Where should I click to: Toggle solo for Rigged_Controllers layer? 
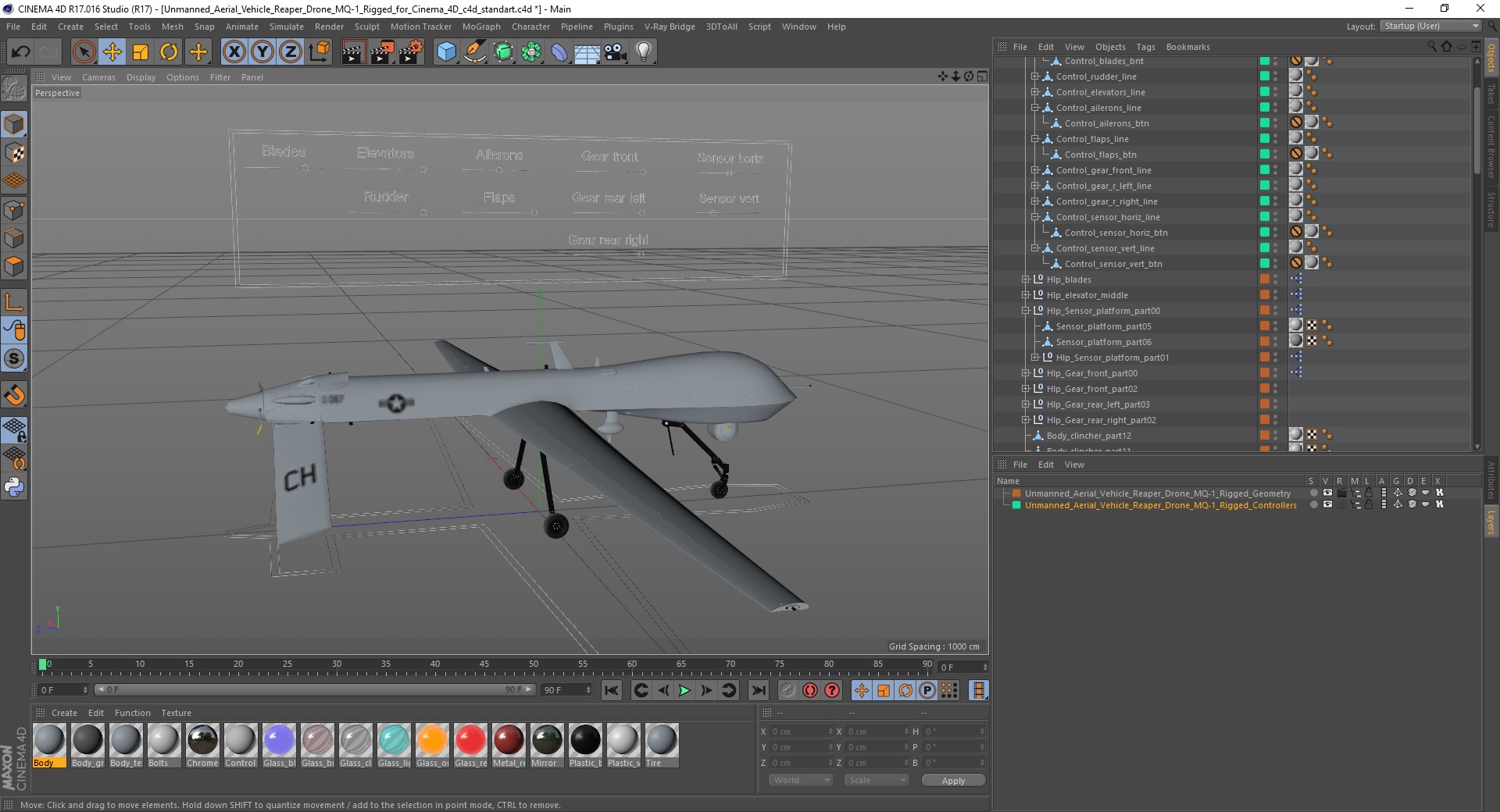click(x=1314, y=505)
